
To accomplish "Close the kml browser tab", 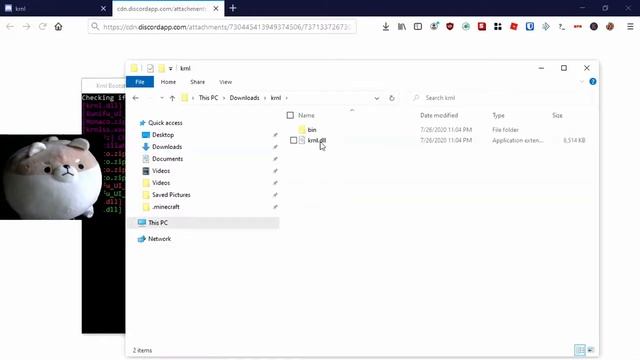I will [103, 8].
